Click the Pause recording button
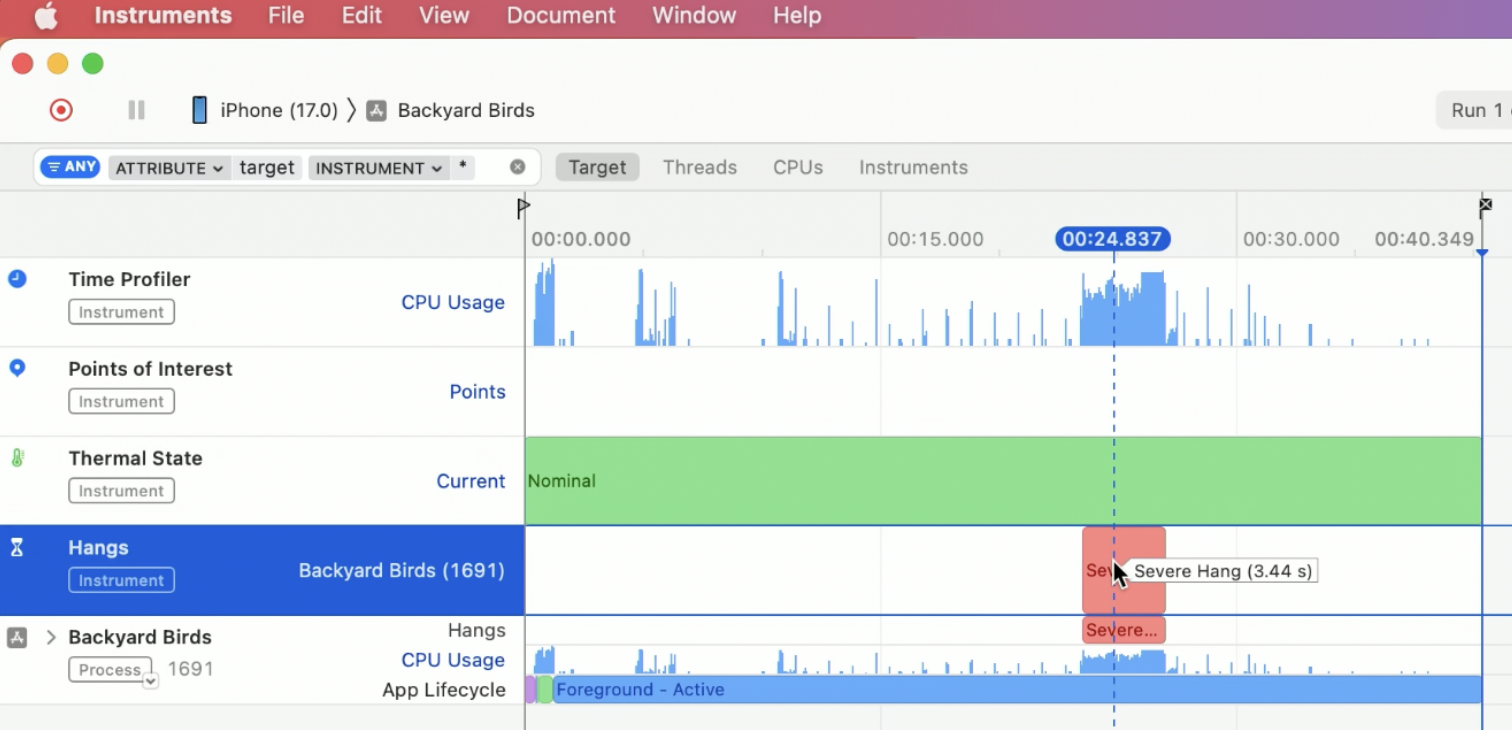The height and width of the screenshot is (730, 1512). coord(137,110)
